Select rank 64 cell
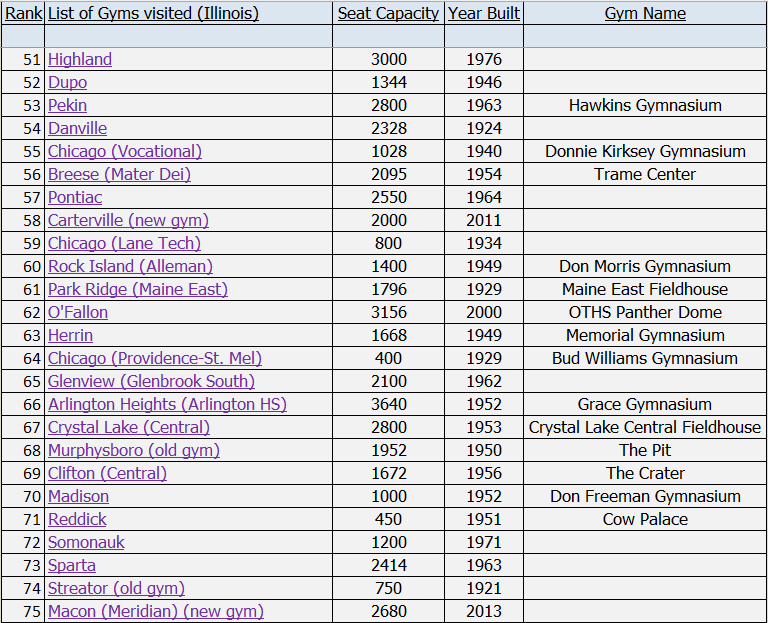Screen dimensions: 768x623 pyautogui.click(x=23, y=359)
